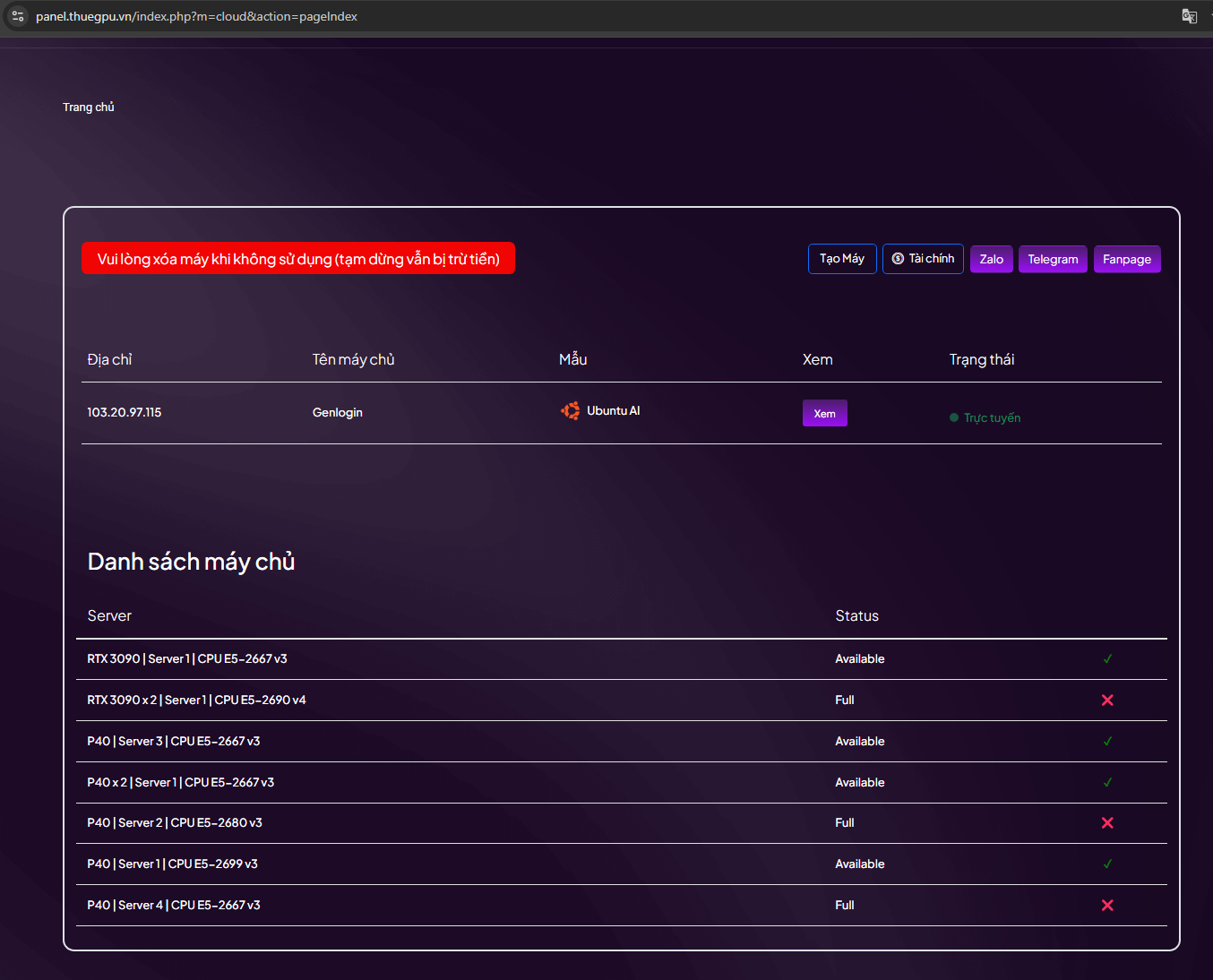The width and height of the screenshot is (1213, 980).
Task: Click the Ubuntu AI template text
Action: click(x=614, y=411)
